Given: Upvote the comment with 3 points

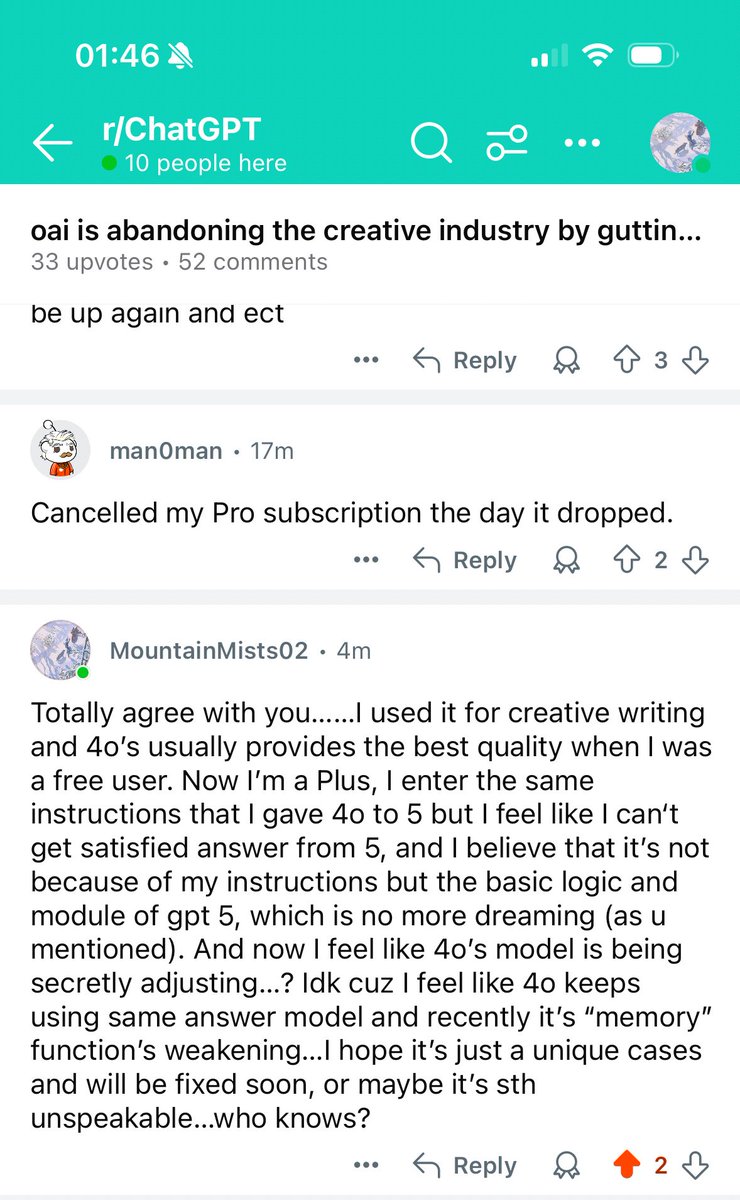Looking at the screenshot, I should click(x=626, y=361).
